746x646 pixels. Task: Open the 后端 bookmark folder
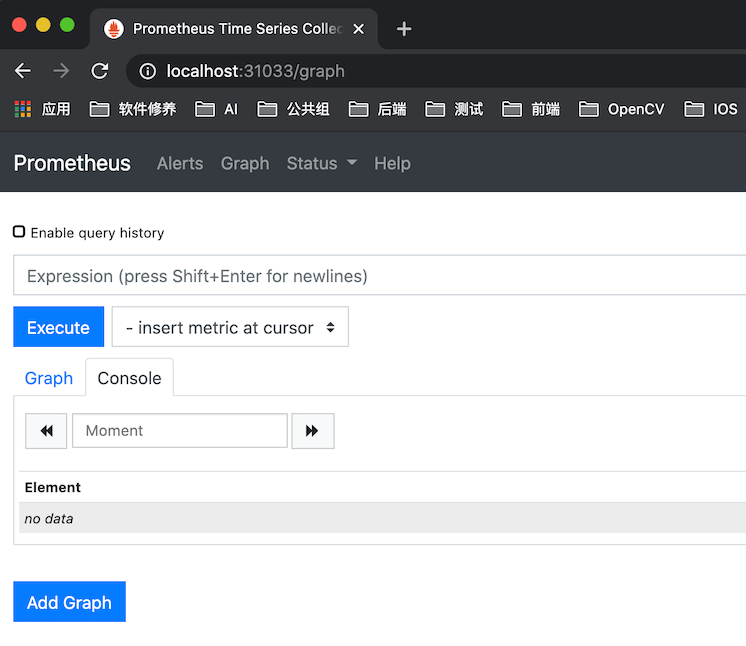[x=377, y=109]
